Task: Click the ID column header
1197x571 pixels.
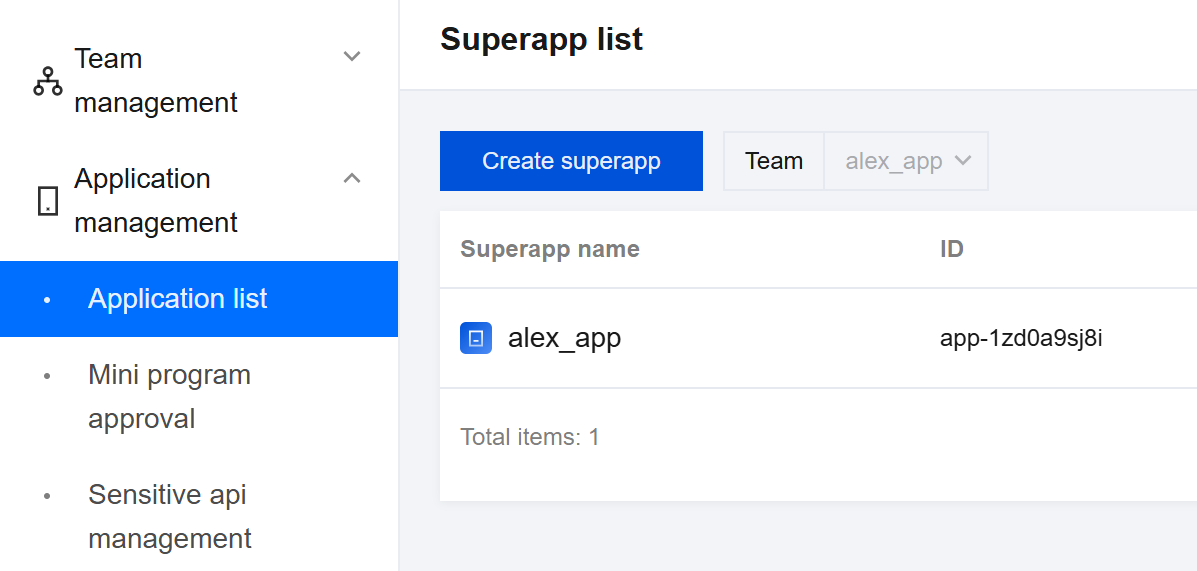Action: click(951, 249)
